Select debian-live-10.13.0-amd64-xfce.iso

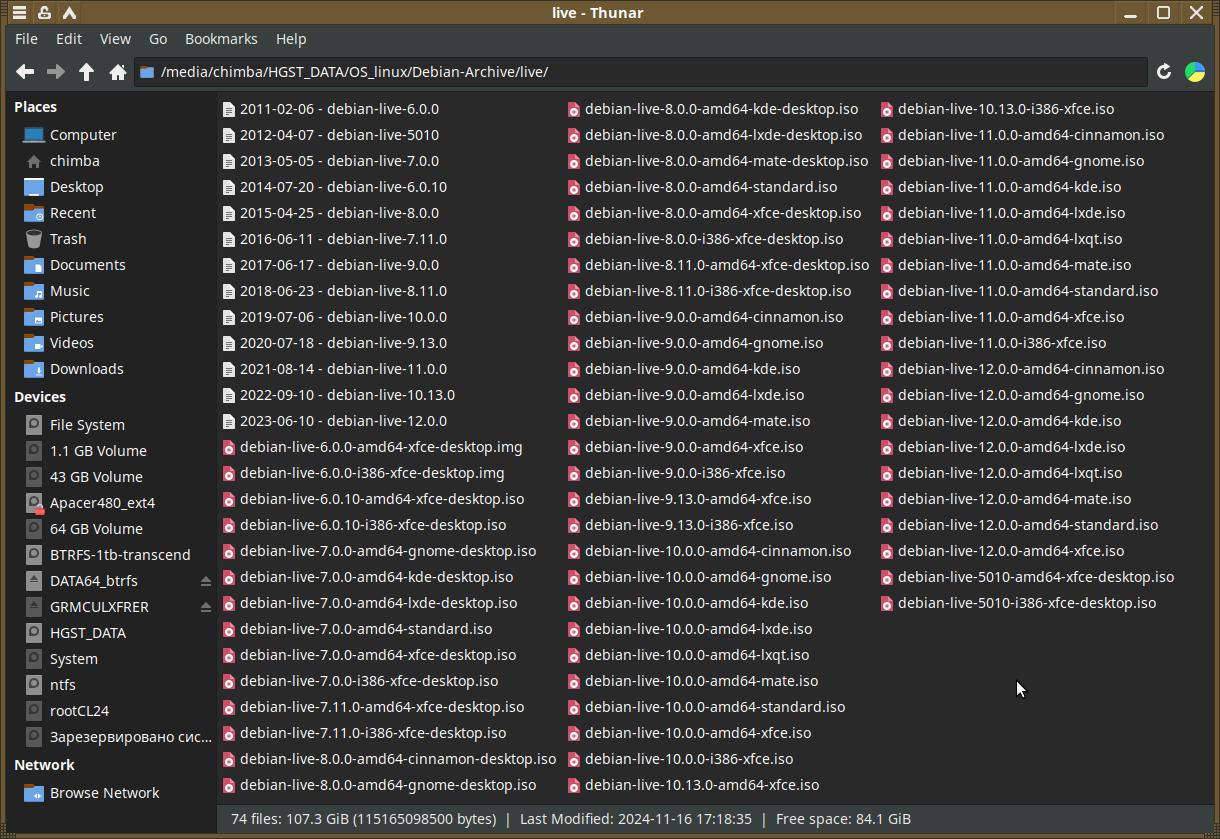tap(693, 785)
